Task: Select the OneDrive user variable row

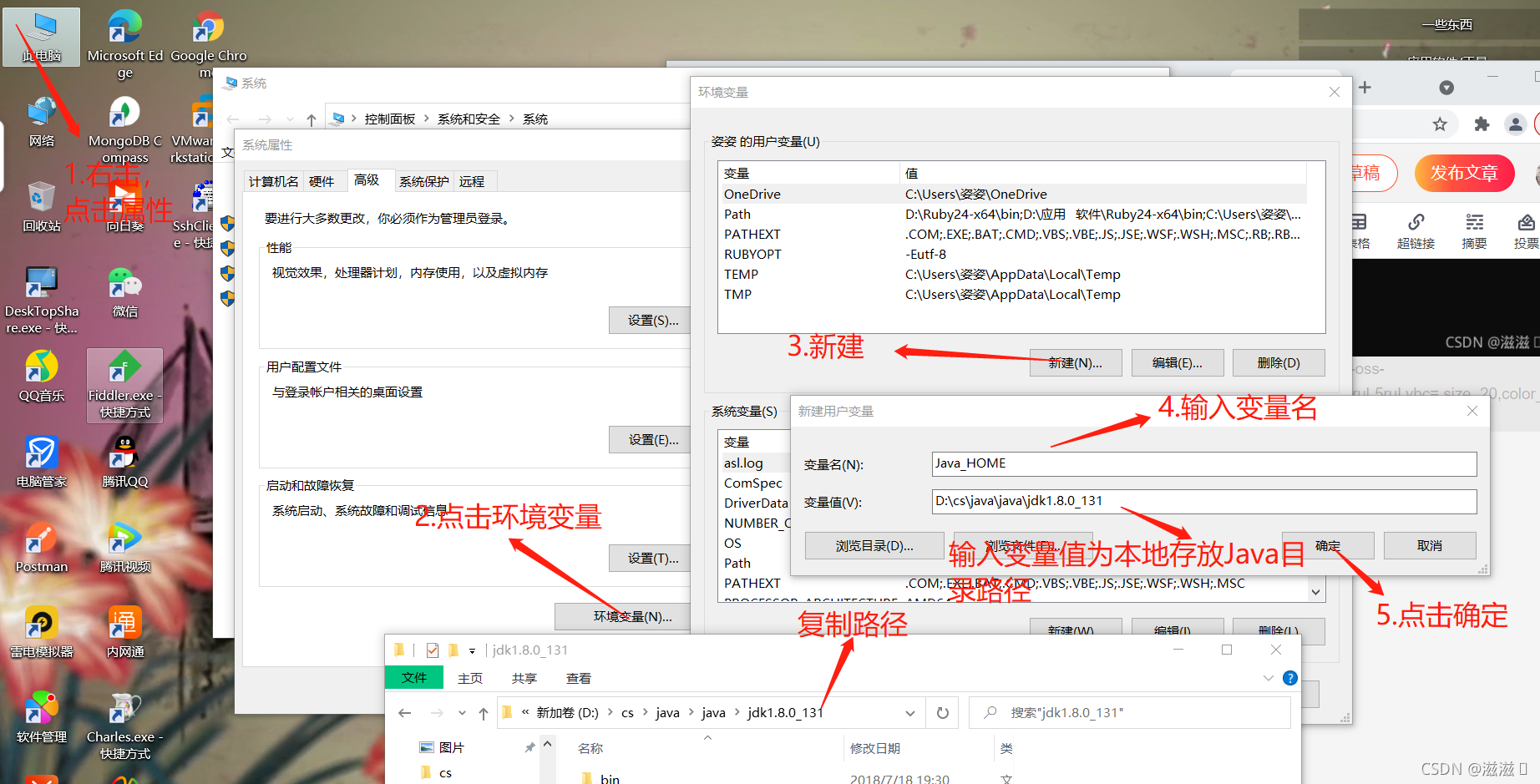Action: [1013, 195]
